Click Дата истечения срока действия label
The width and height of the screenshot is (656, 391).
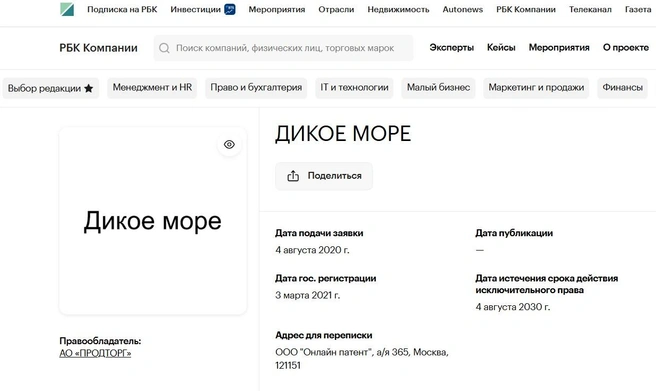tap(546, 284)
